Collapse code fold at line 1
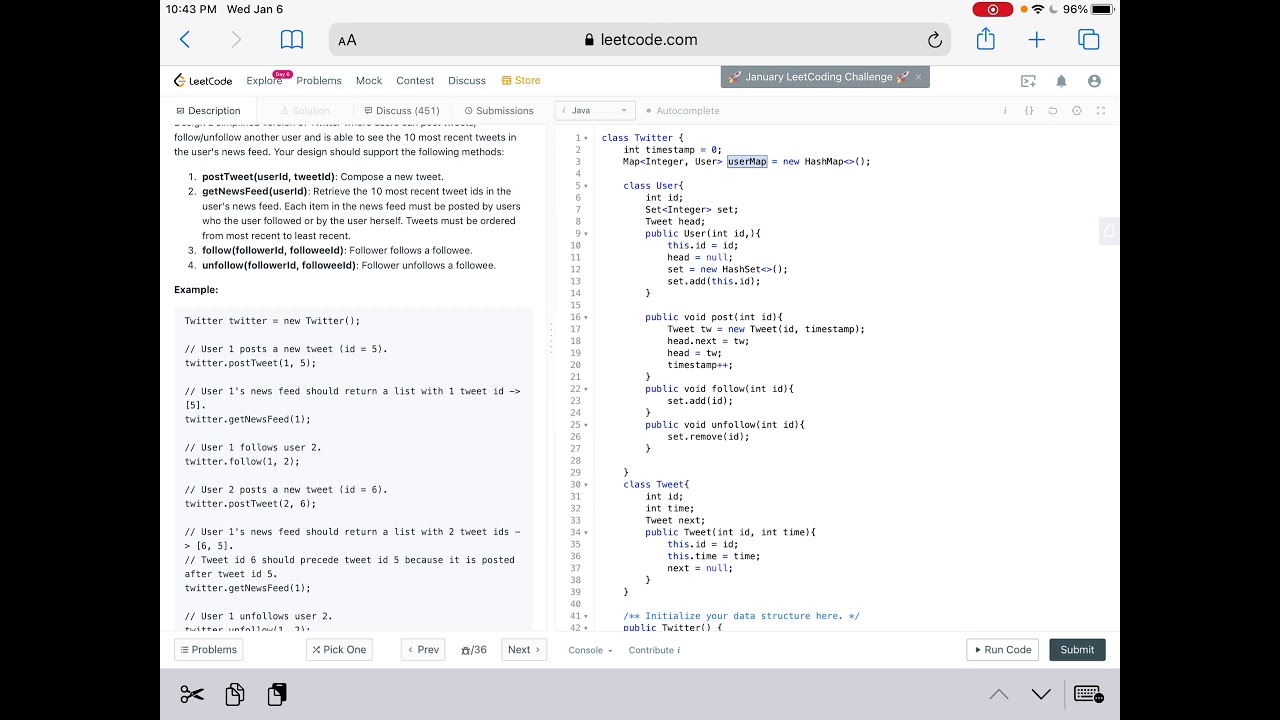1280x720 pixels. (x=586, y=138)
